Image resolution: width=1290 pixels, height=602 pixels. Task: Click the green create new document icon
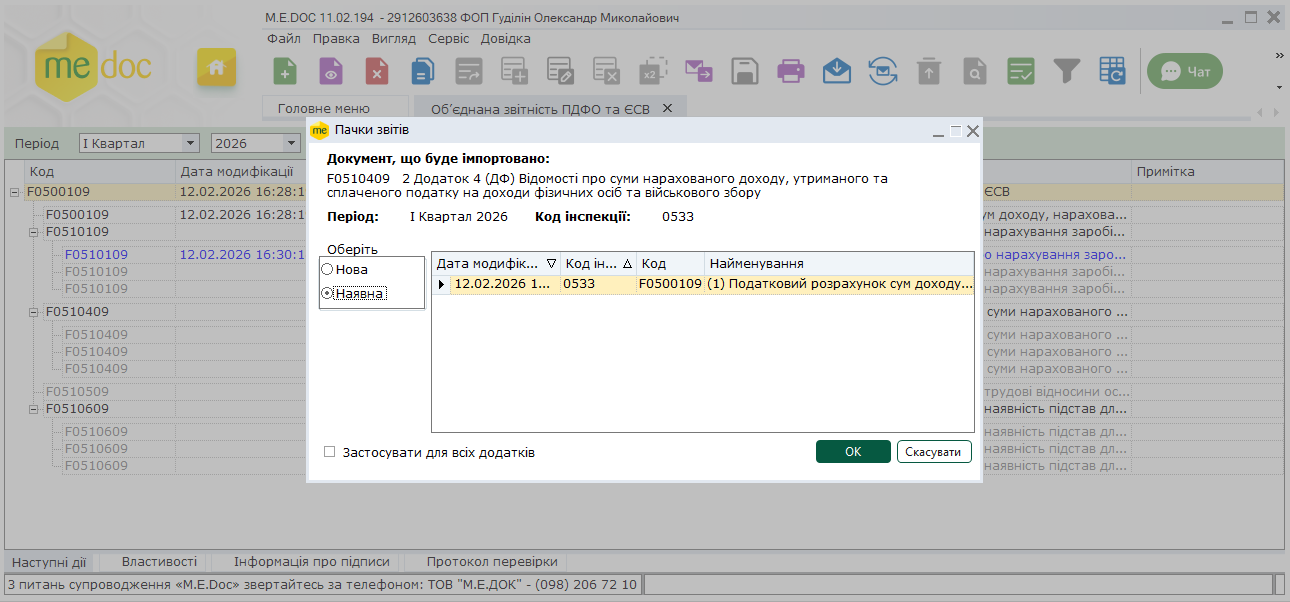coord(286,71)
